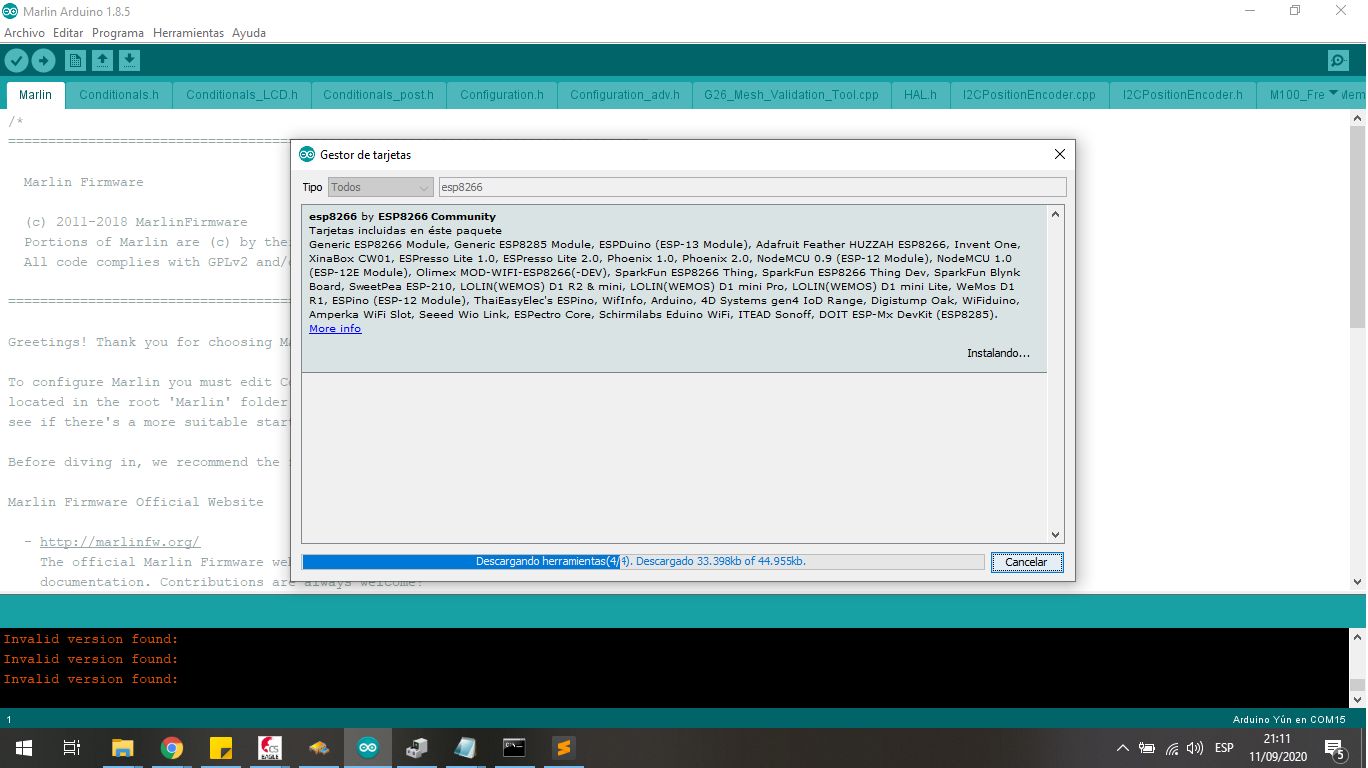Open the Archivo menu
The width and height of the screenshot is (1368, 768).
pos(24,33)
